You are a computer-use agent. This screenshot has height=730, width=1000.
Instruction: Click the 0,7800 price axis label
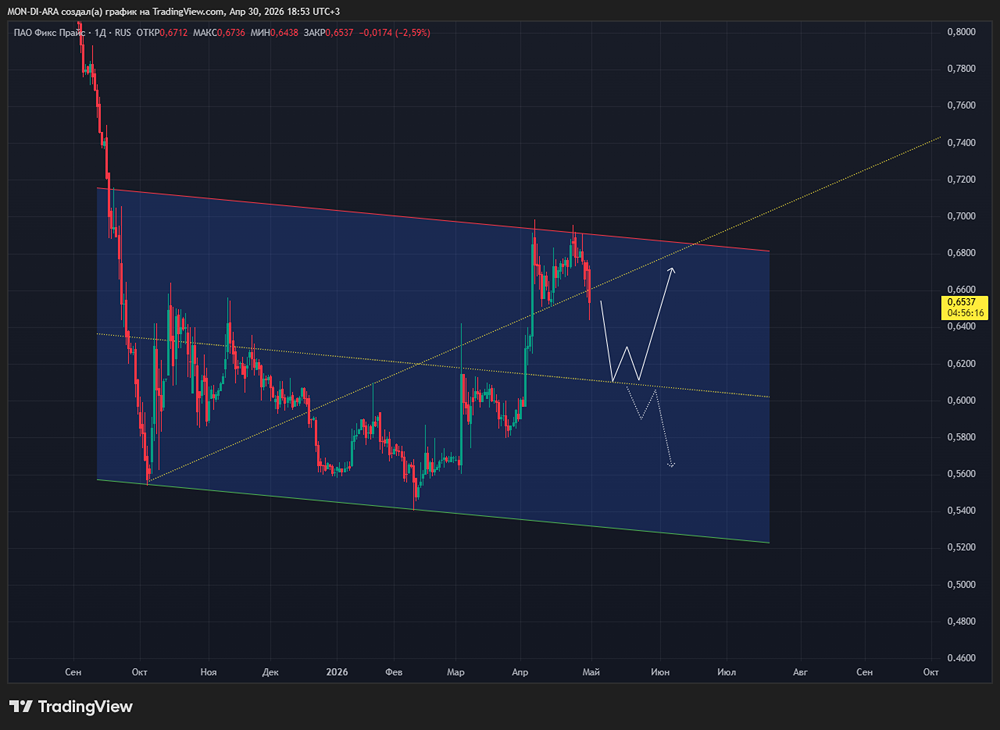961,69
